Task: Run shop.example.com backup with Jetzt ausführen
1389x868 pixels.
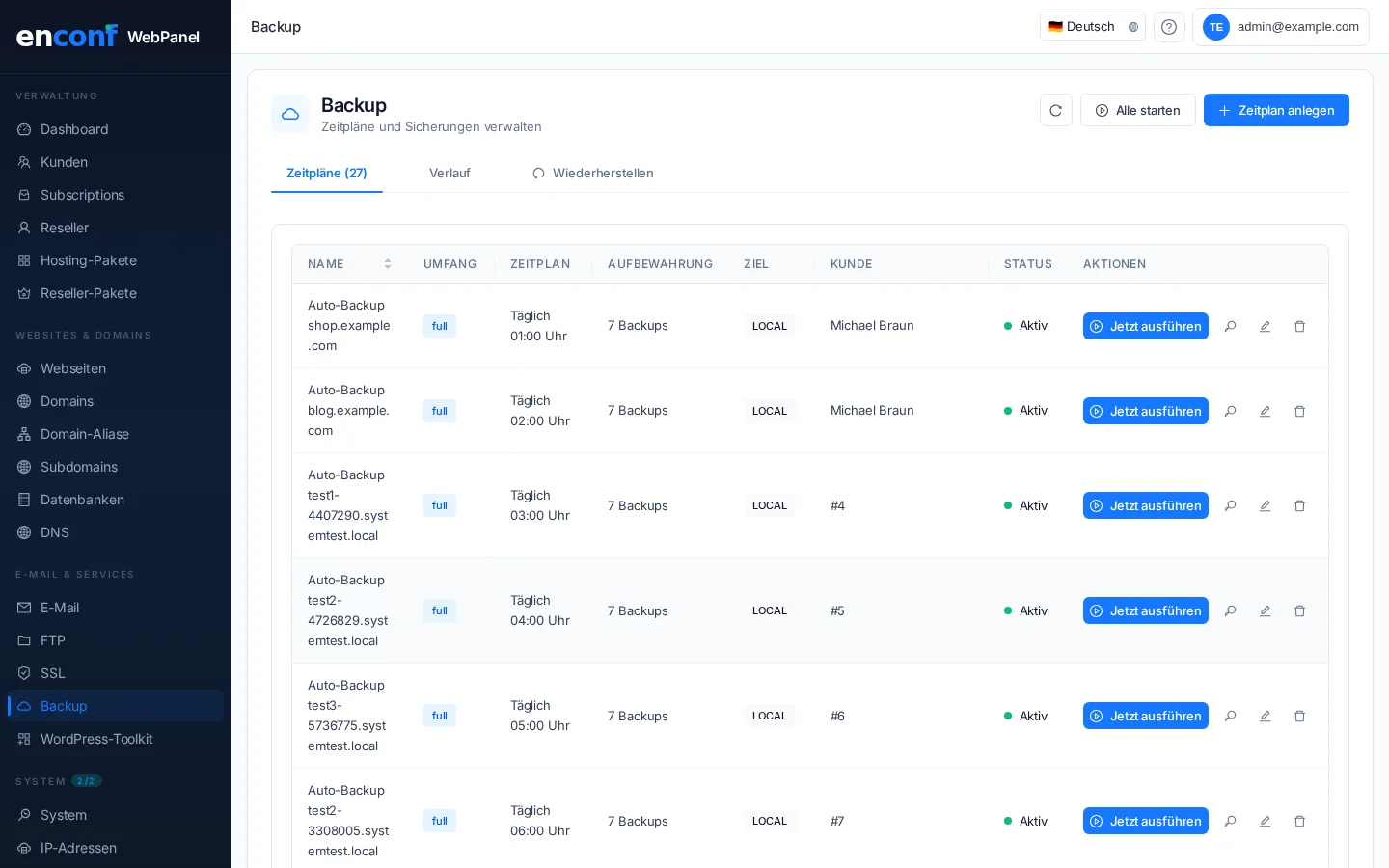Action: coord(1145,327)
